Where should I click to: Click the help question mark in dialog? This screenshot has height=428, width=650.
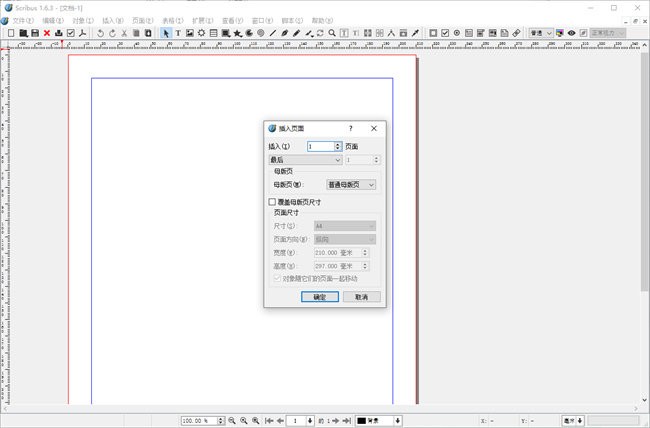click(x=350, y=128)
